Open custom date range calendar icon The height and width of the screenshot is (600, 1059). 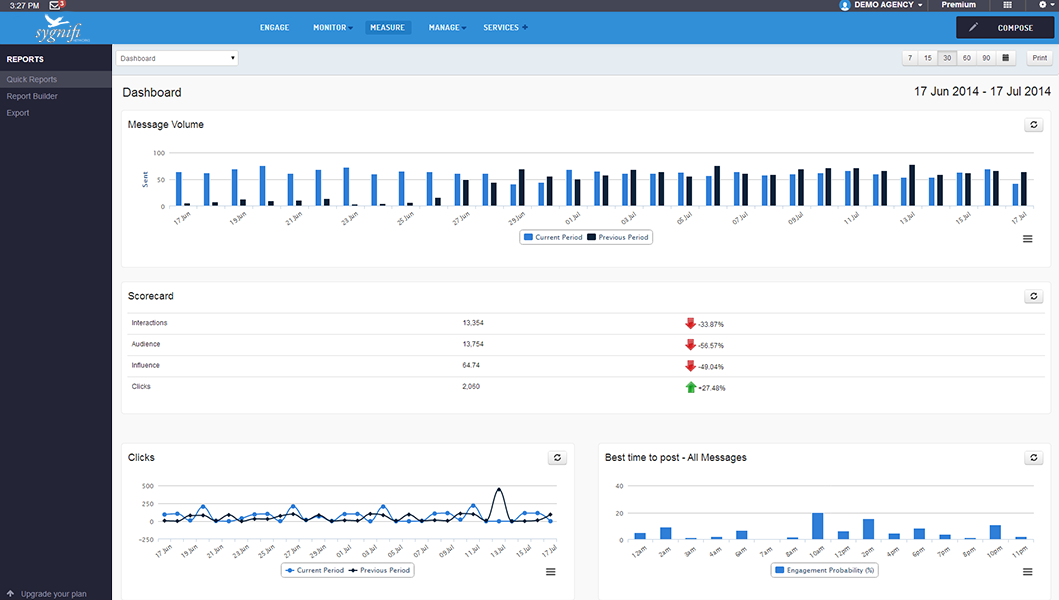point(1006,58)
